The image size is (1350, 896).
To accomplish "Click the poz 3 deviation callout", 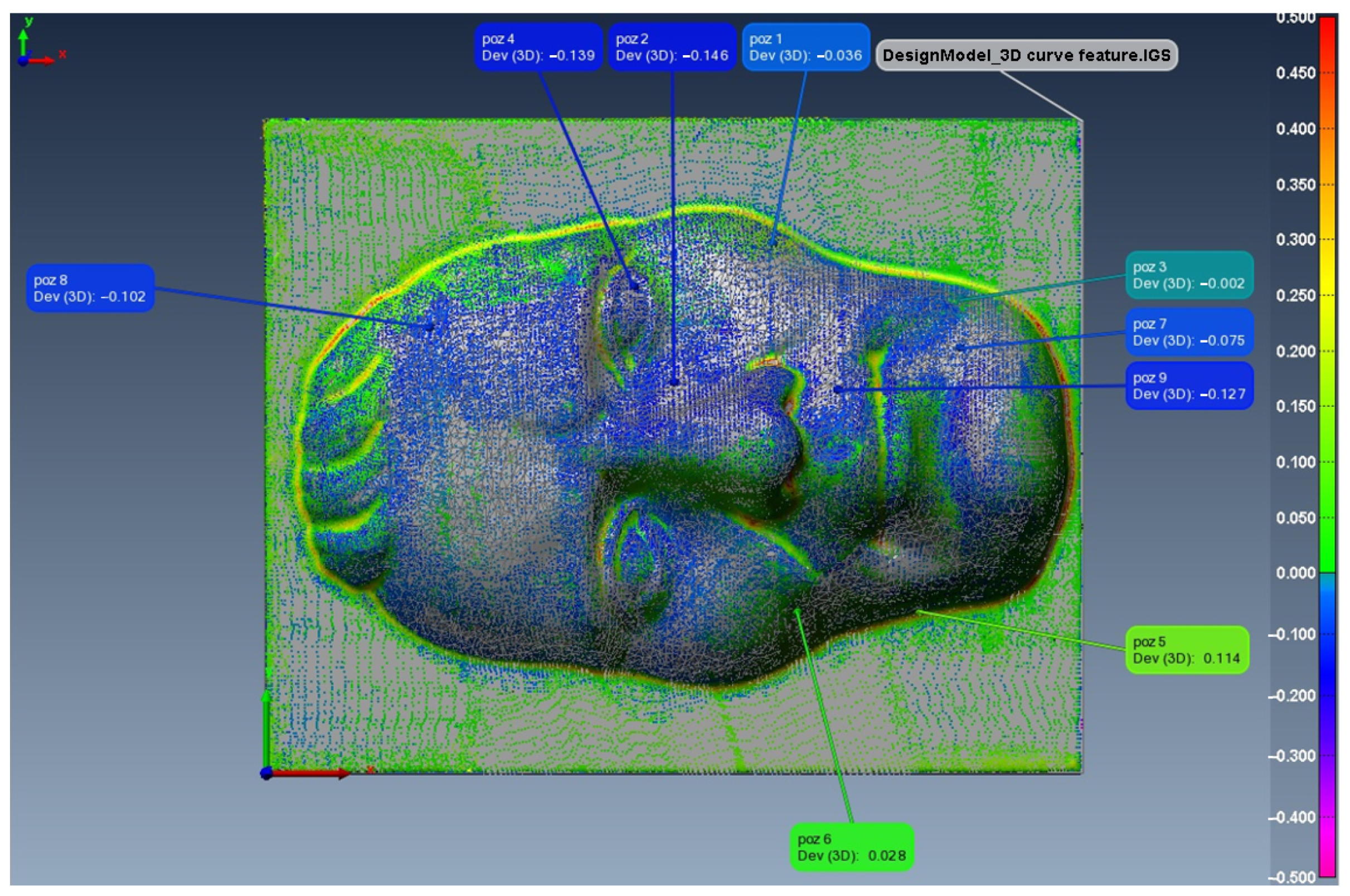I will coord(1189,275).
